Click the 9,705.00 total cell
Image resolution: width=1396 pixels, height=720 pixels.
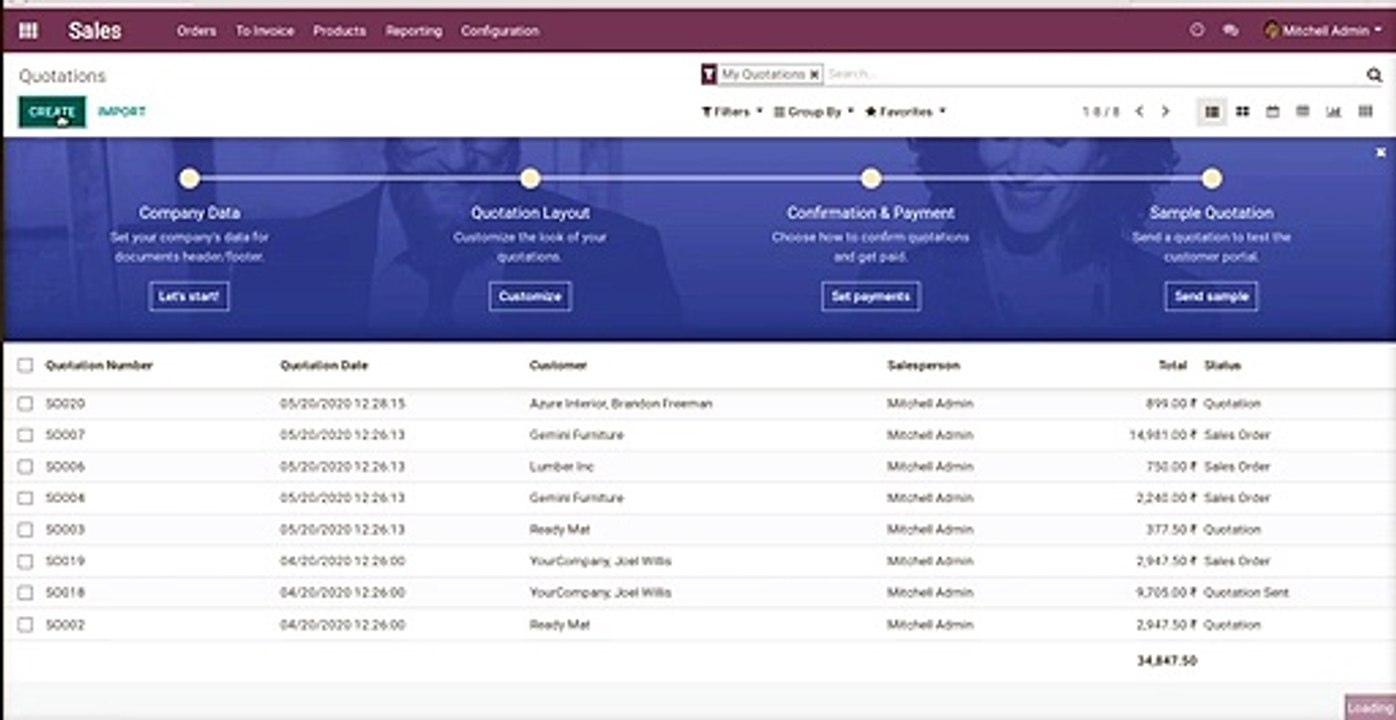(x=1167, y=593)
